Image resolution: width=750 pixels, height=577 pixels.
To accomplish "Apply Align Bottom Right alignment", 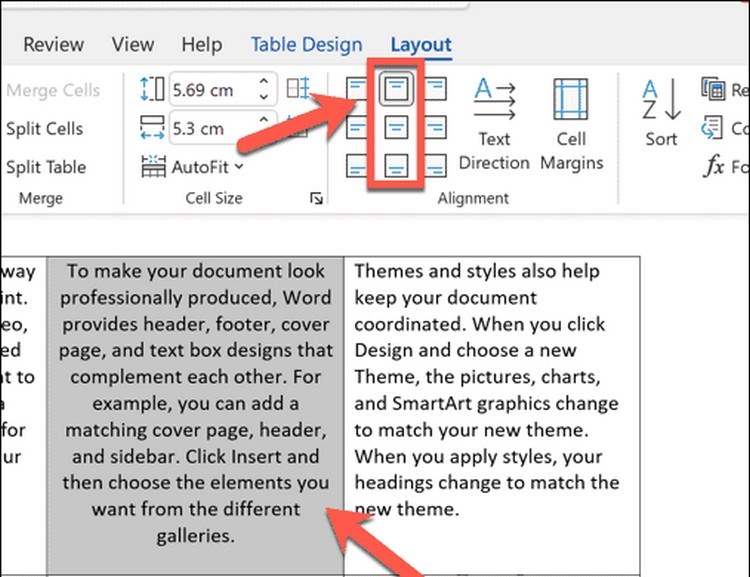I will (435, 166).
